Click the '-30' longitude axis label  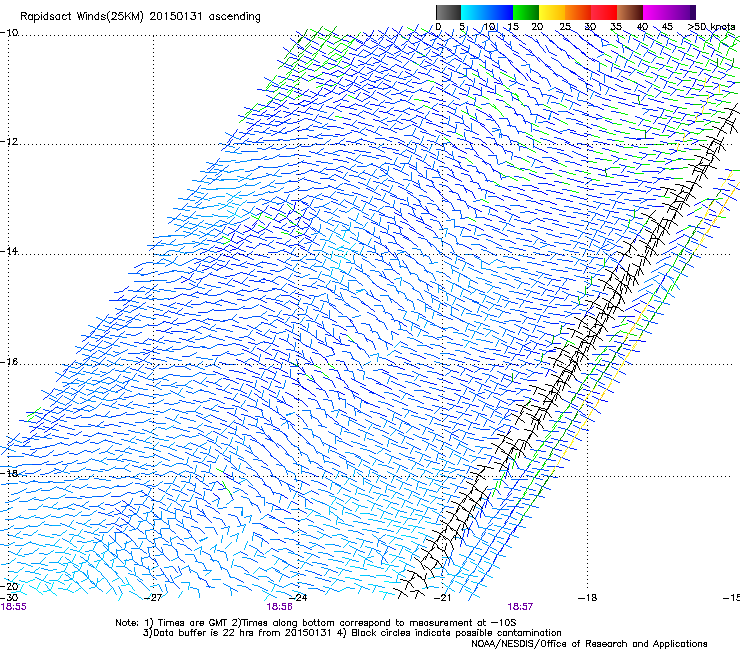[x=9, y=598]
